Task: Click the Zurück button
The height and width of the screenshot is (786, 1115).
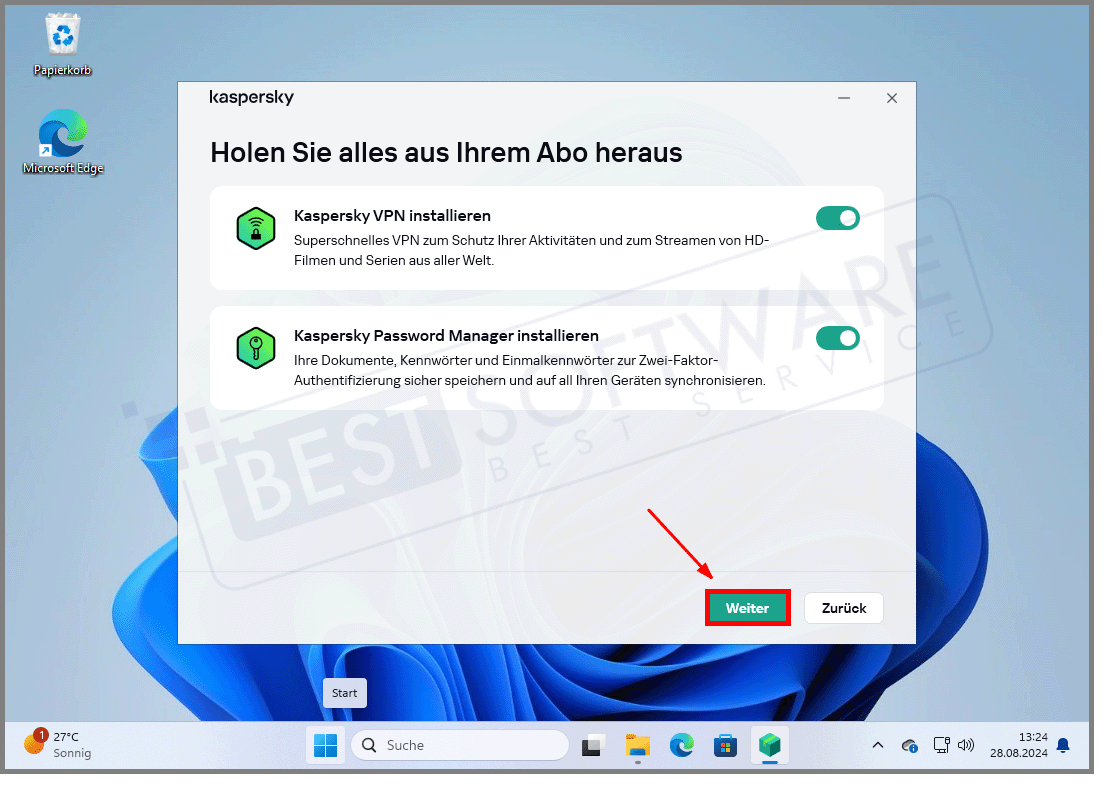Action: click(x=843, y=607)
